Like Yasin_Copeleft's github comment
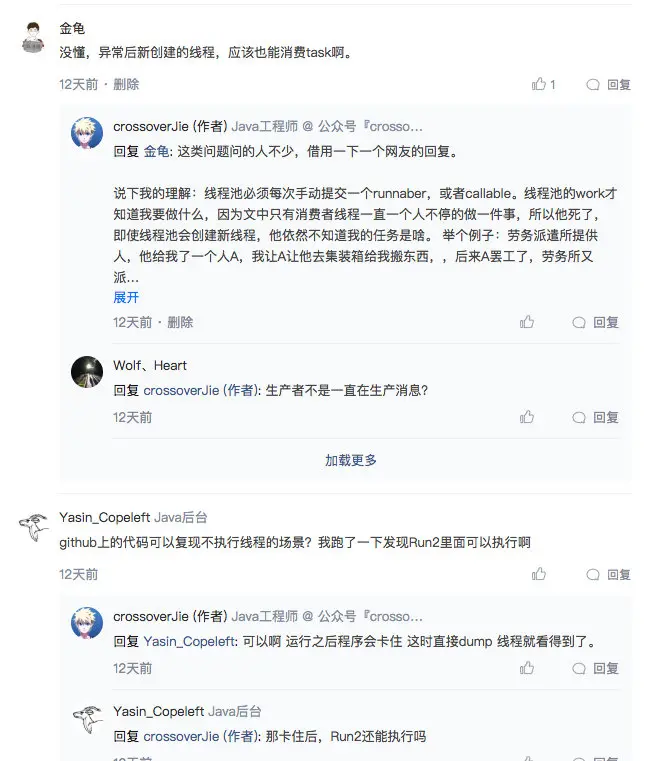The width and height of the screenshot is (648, 761). tap(539, 574)
